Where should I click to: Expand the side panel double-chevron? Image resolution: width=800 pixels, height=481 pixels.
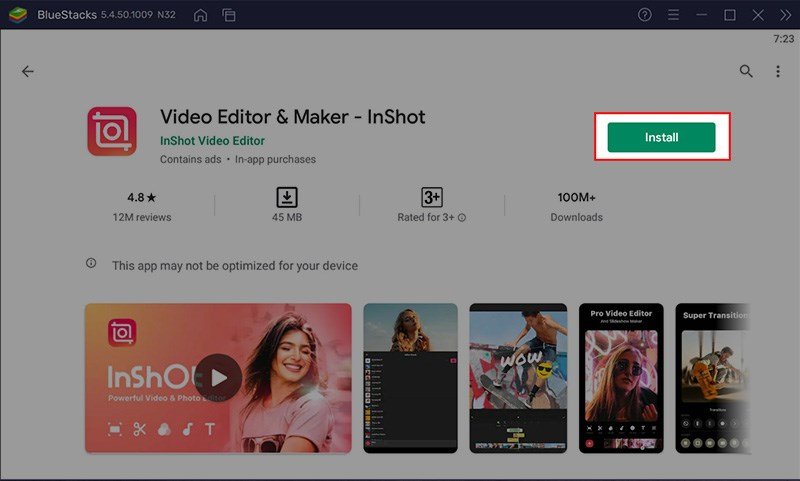pyautogui.click(x=785, y=15)
